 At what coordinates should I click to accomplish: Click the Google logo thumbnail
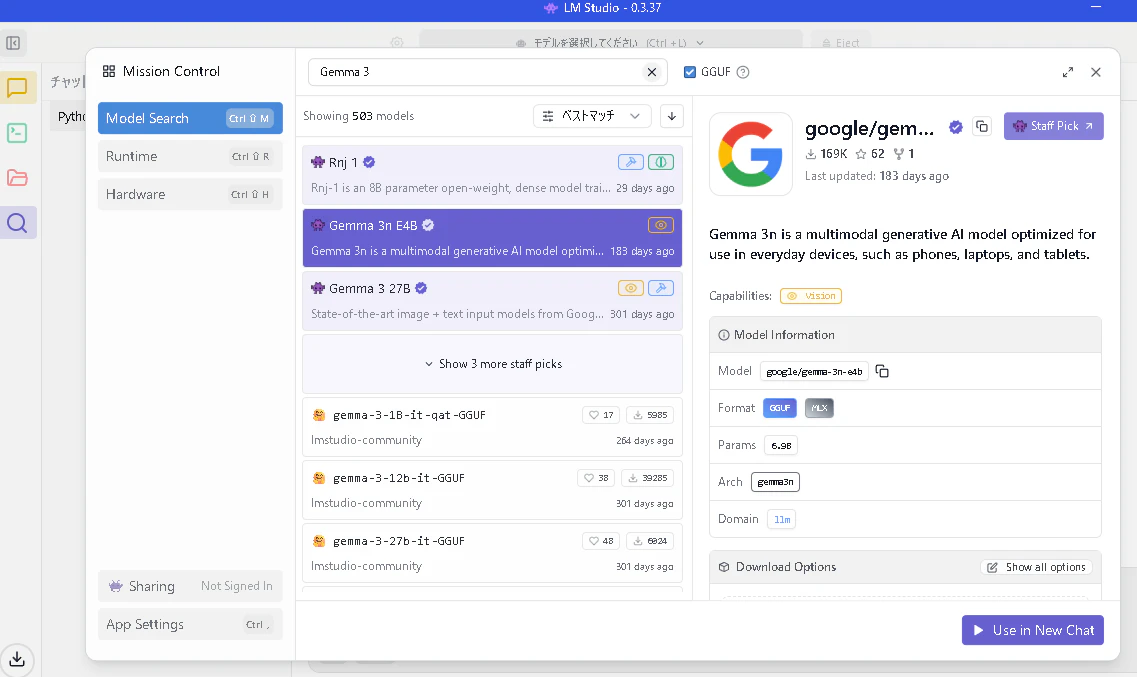[x=751, y=154]
